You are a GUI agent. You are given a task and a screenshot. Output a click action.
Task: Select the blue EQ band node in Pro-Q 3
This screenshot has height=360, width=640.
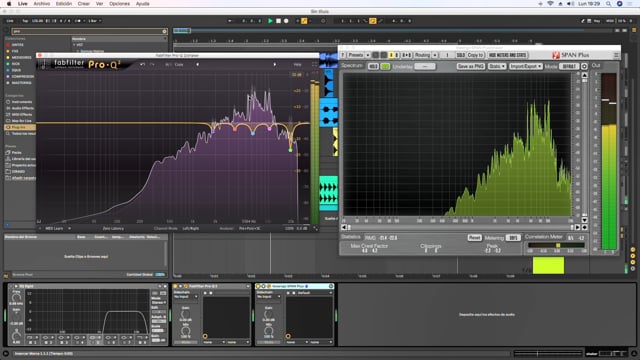[253, 133]
